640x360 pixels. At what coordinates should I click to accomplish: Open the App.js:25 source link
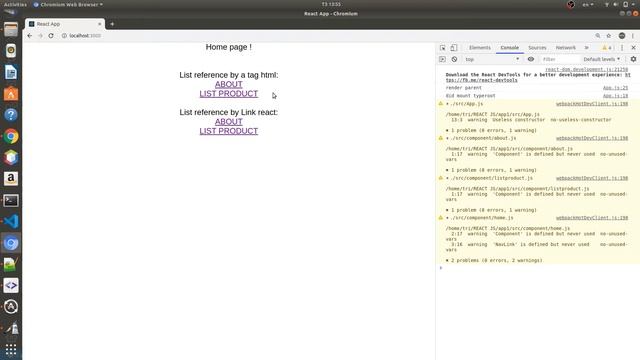(616, 88)
